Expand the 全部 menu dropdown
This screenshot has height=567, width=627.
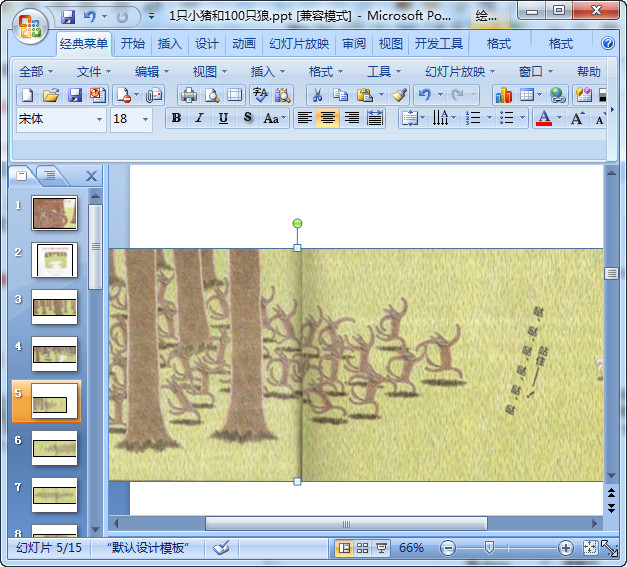click(x=36, y=72)
